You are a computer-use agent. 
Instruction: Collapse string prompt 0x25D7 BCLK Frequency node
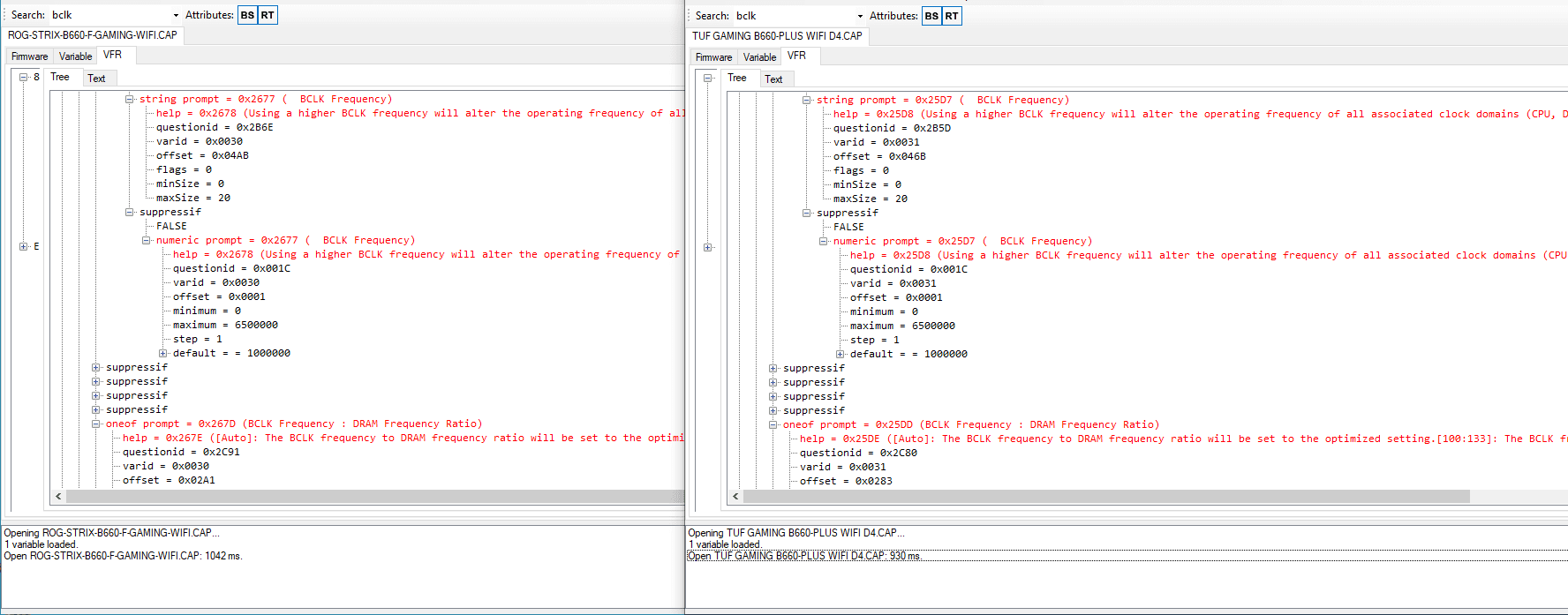point(806,100)
